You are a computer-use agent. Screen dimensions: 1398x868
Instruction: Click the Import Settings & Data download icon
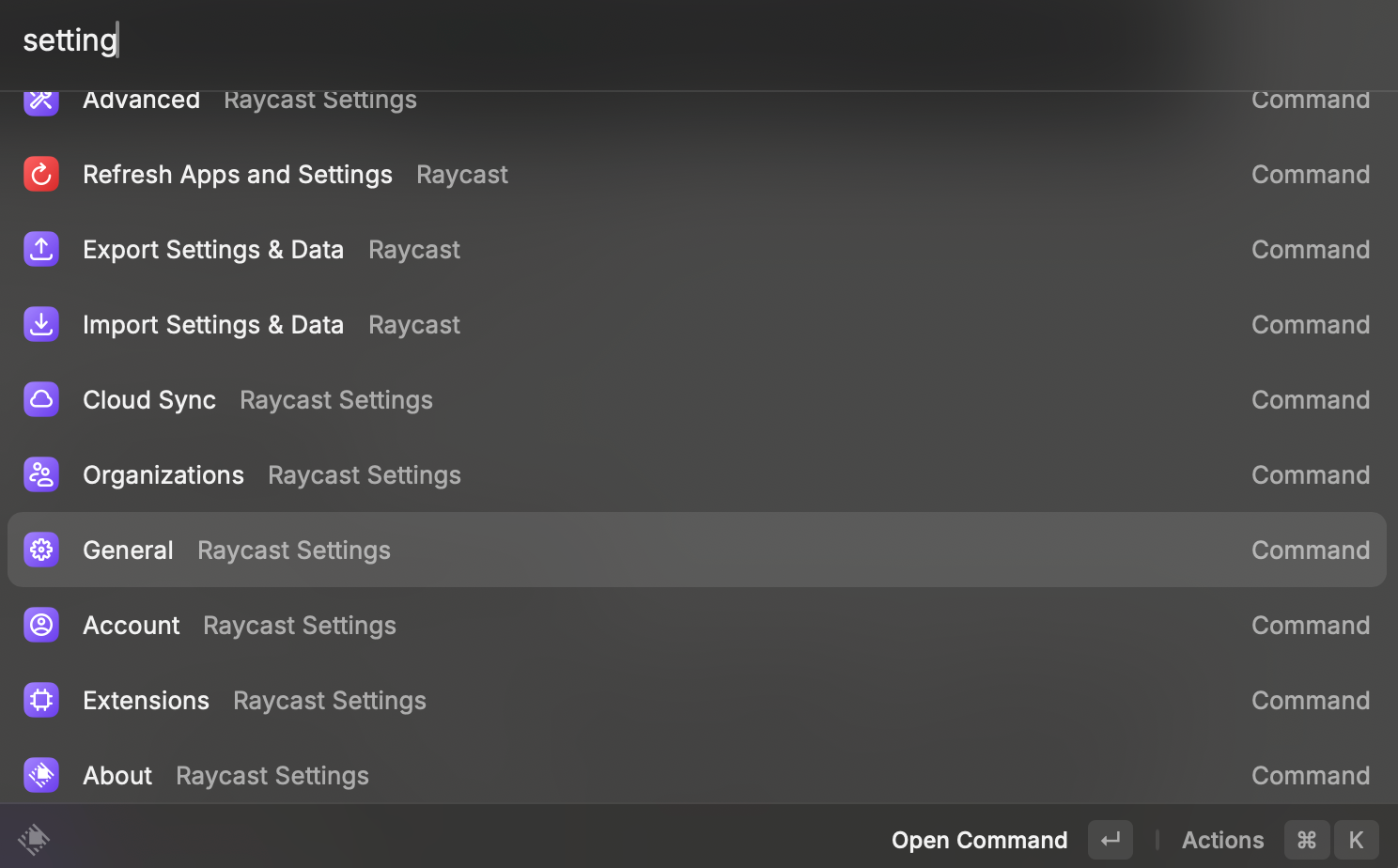pyautogui.click(x=40, y=324)
